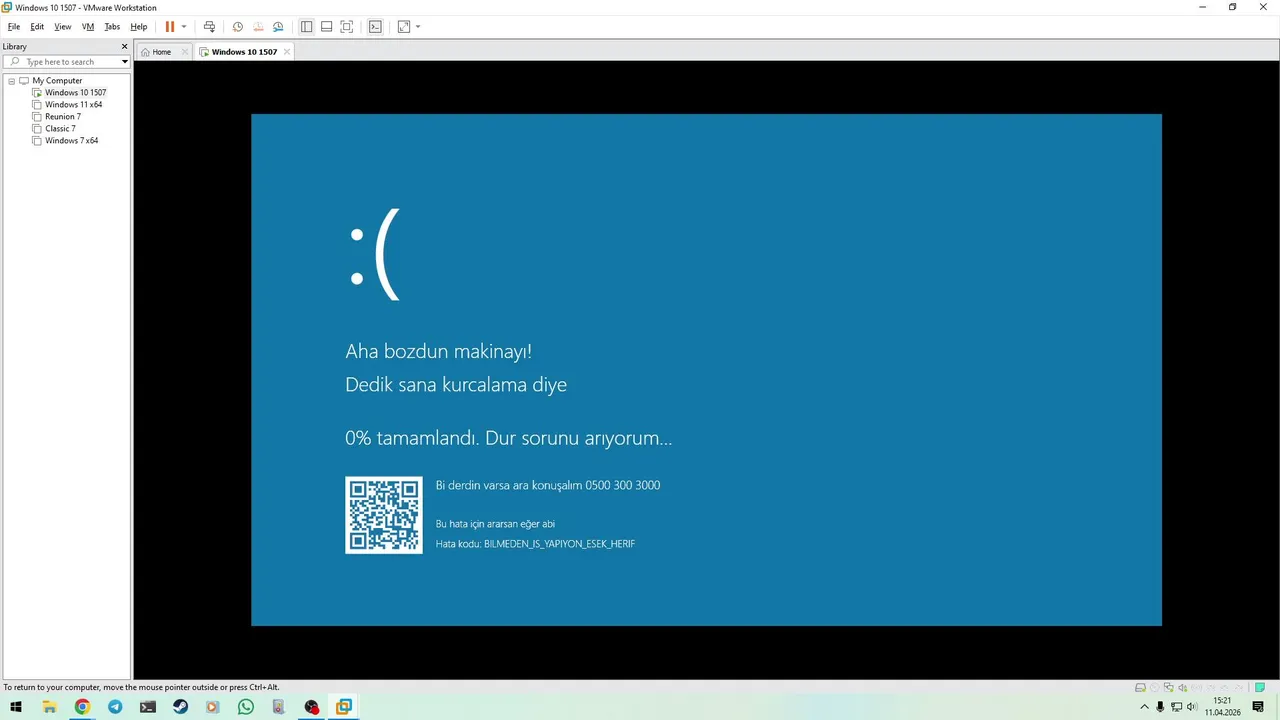1280x720 pixels.
Task: Click the microphone tray icon
Action: pos(1160,707)
